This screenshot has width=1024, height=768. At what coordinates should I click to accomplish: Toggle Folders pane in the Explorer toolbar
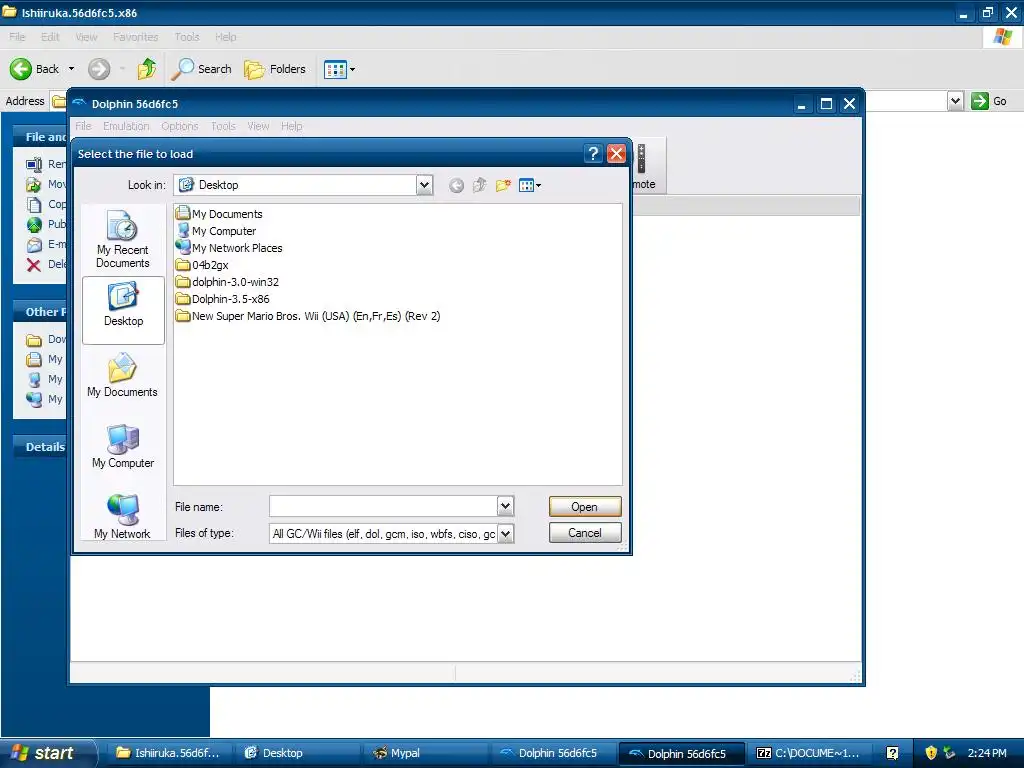click(275, 69)
